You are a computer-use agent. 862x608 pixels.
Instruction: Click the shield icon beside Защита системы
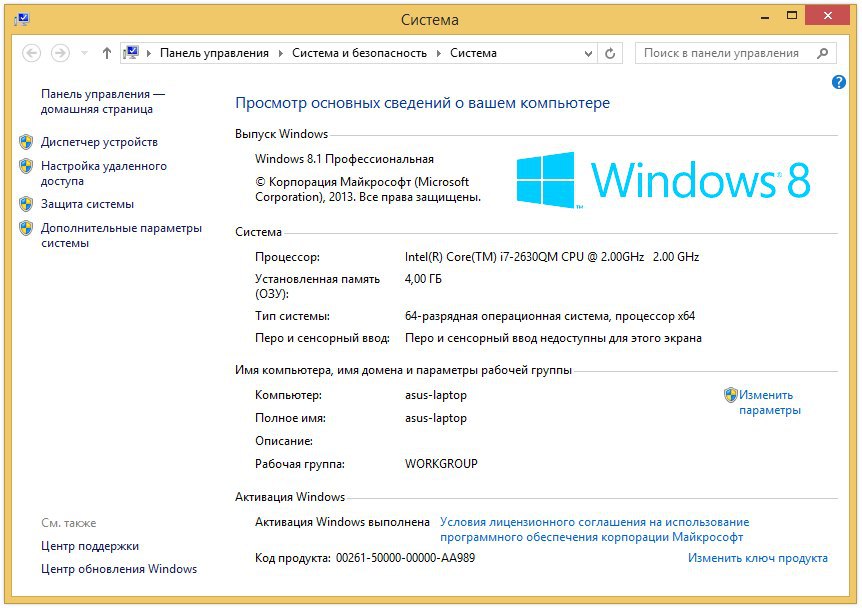26,204
